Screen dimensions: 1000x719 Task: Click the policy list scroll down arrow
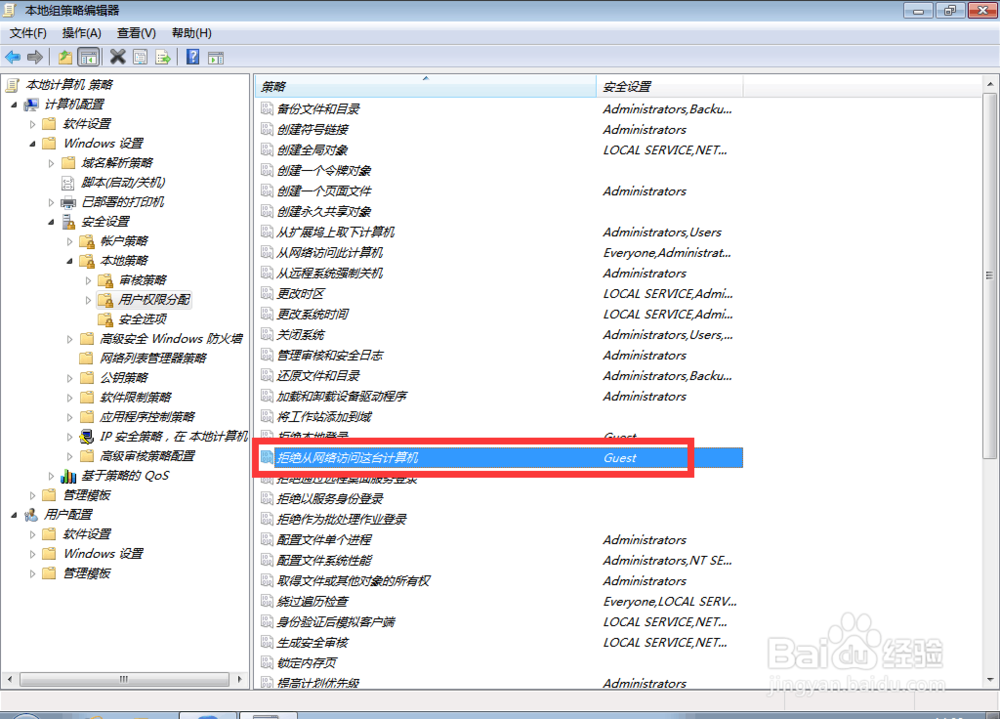(989, 679)
